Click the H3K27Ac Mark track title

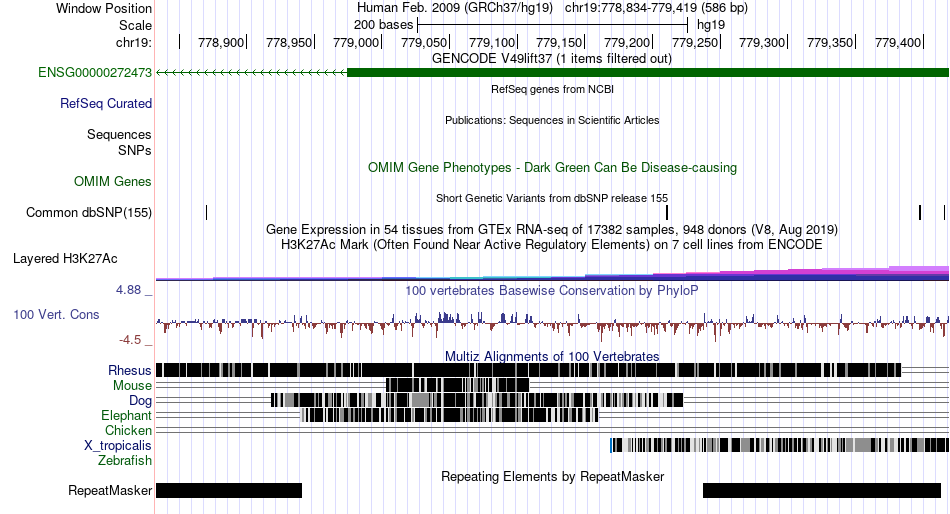(552, 245)
